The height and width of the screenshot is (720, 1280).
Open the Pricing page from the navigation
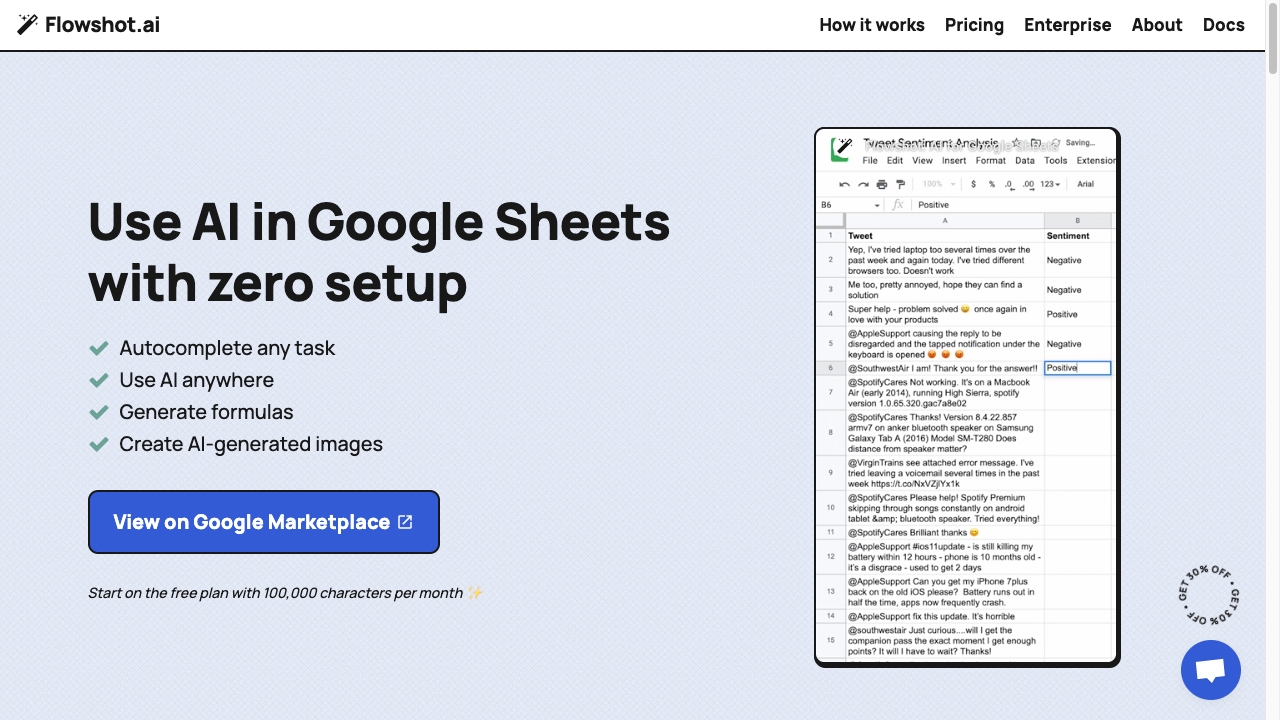point(974,25)
